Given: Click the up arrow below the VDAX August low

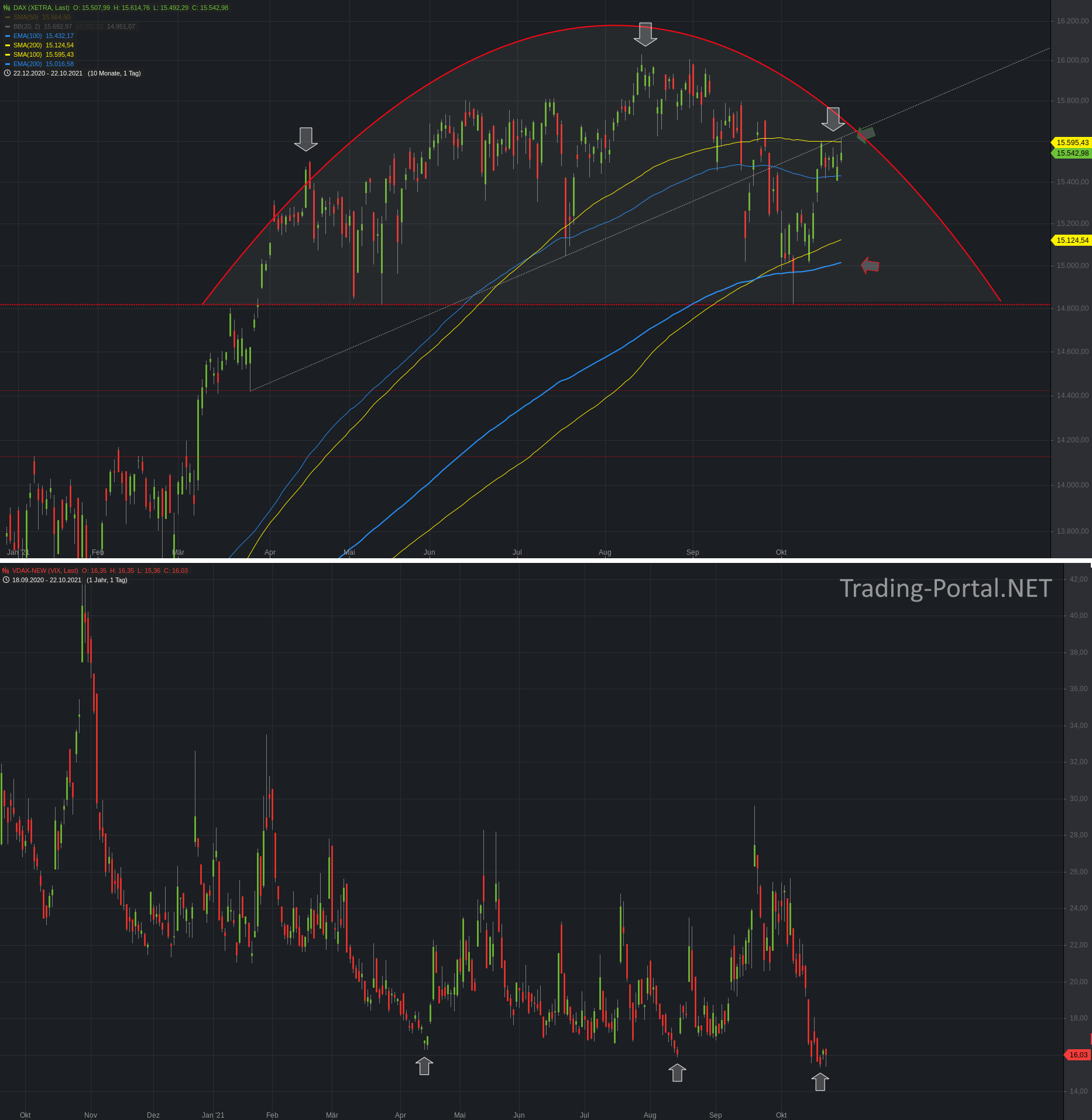Looking at the screenshot, I should [677, 1073].
